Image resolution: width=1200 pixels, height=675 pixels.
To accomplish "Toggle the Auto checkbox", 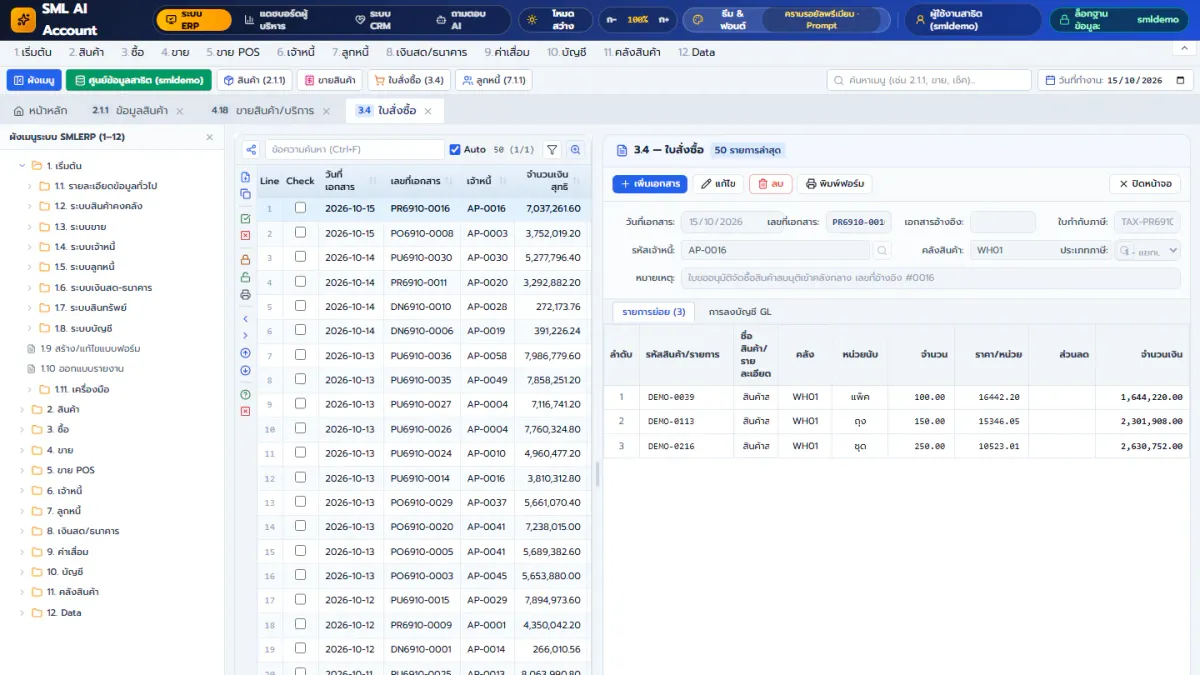I will [x=455, y=149].
